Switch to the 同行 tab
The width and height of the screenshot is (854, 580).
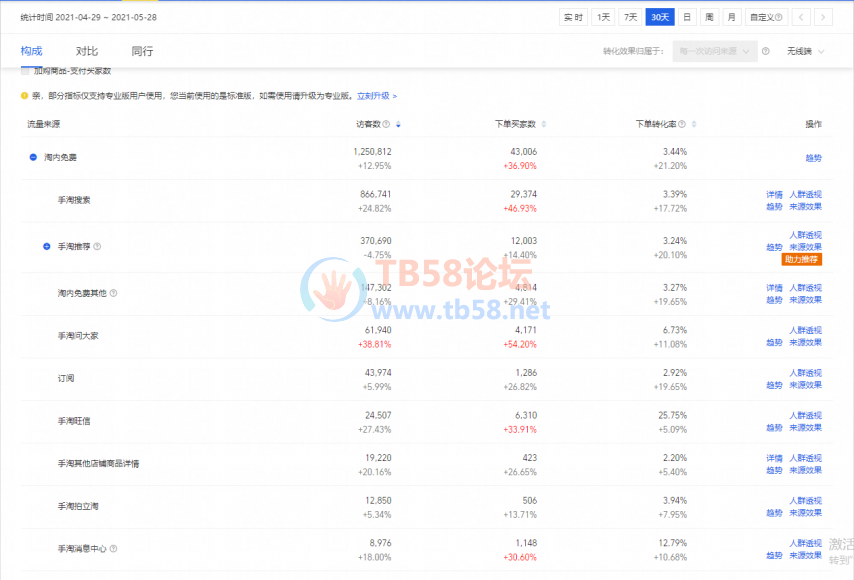(142, 51)
